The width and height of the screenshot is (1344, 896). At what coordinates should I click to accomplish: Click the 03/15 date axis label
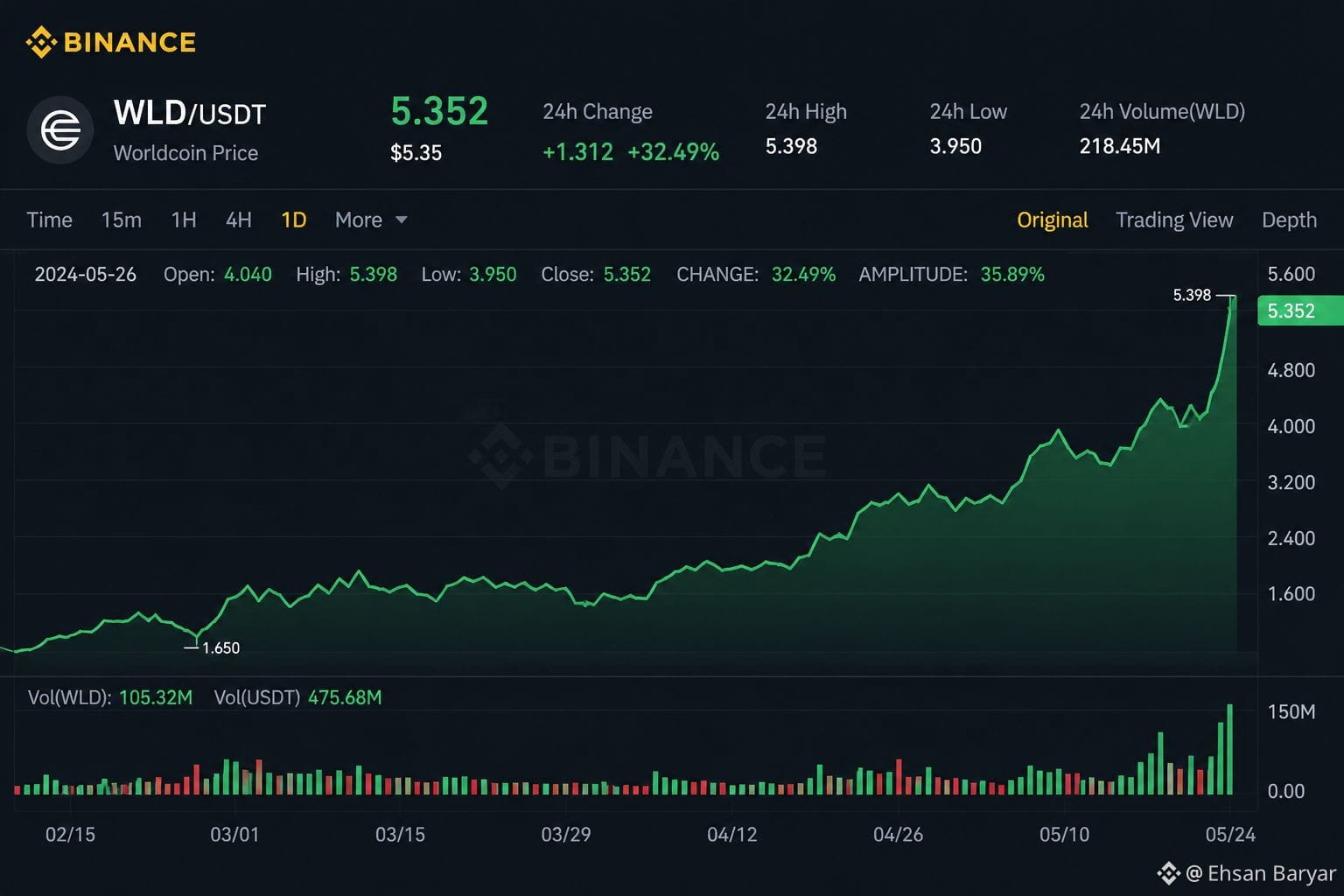click(x=400, y=835)
